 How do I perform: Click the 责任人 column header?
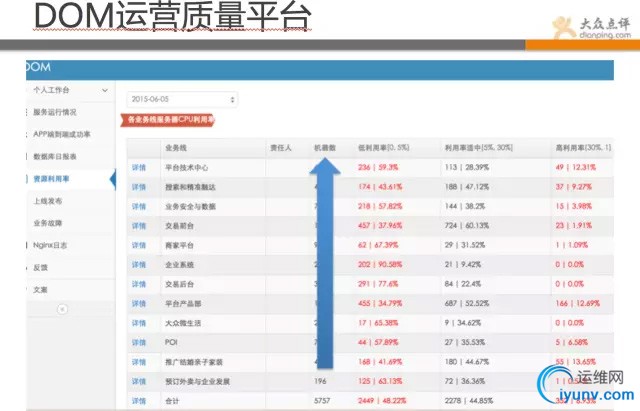point(281,148)
